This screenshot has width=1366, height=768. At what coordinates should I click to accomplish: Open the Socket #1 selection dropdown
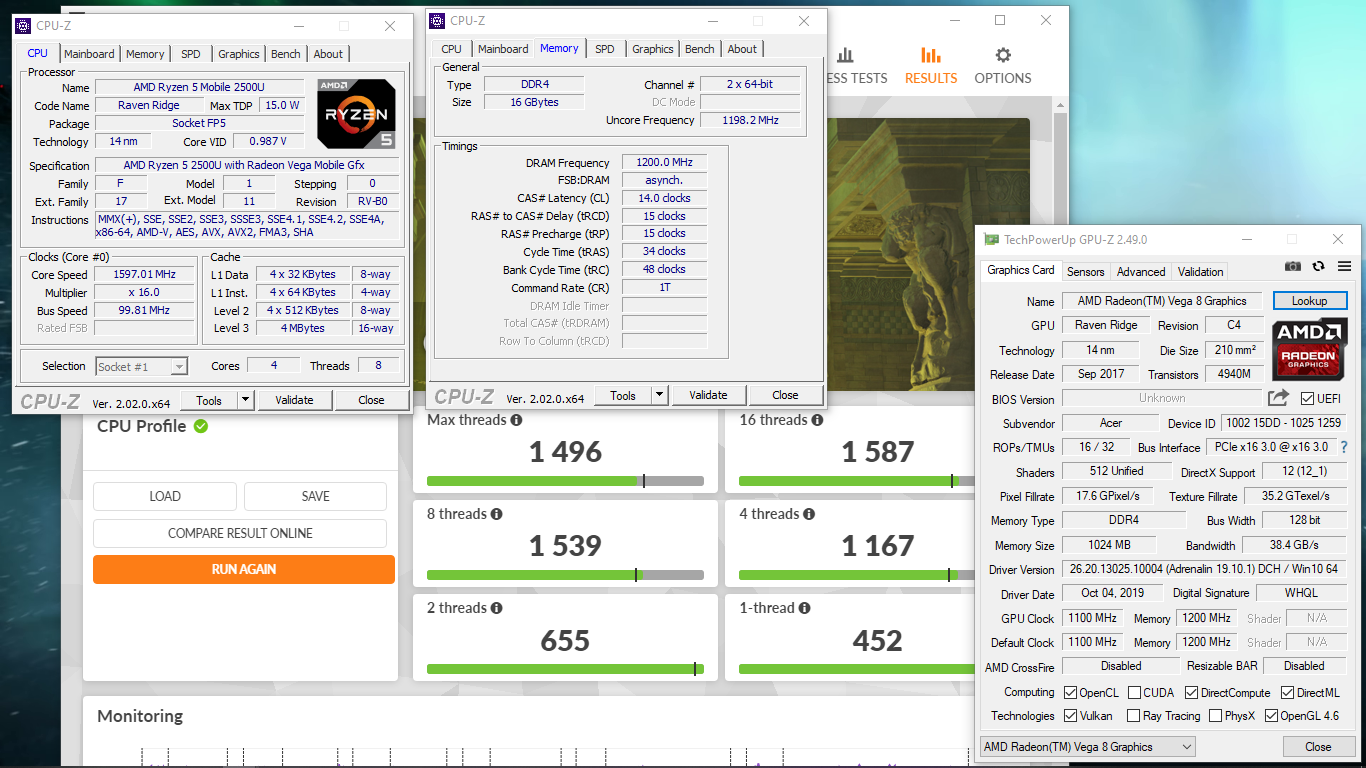(x=141, y=367)
